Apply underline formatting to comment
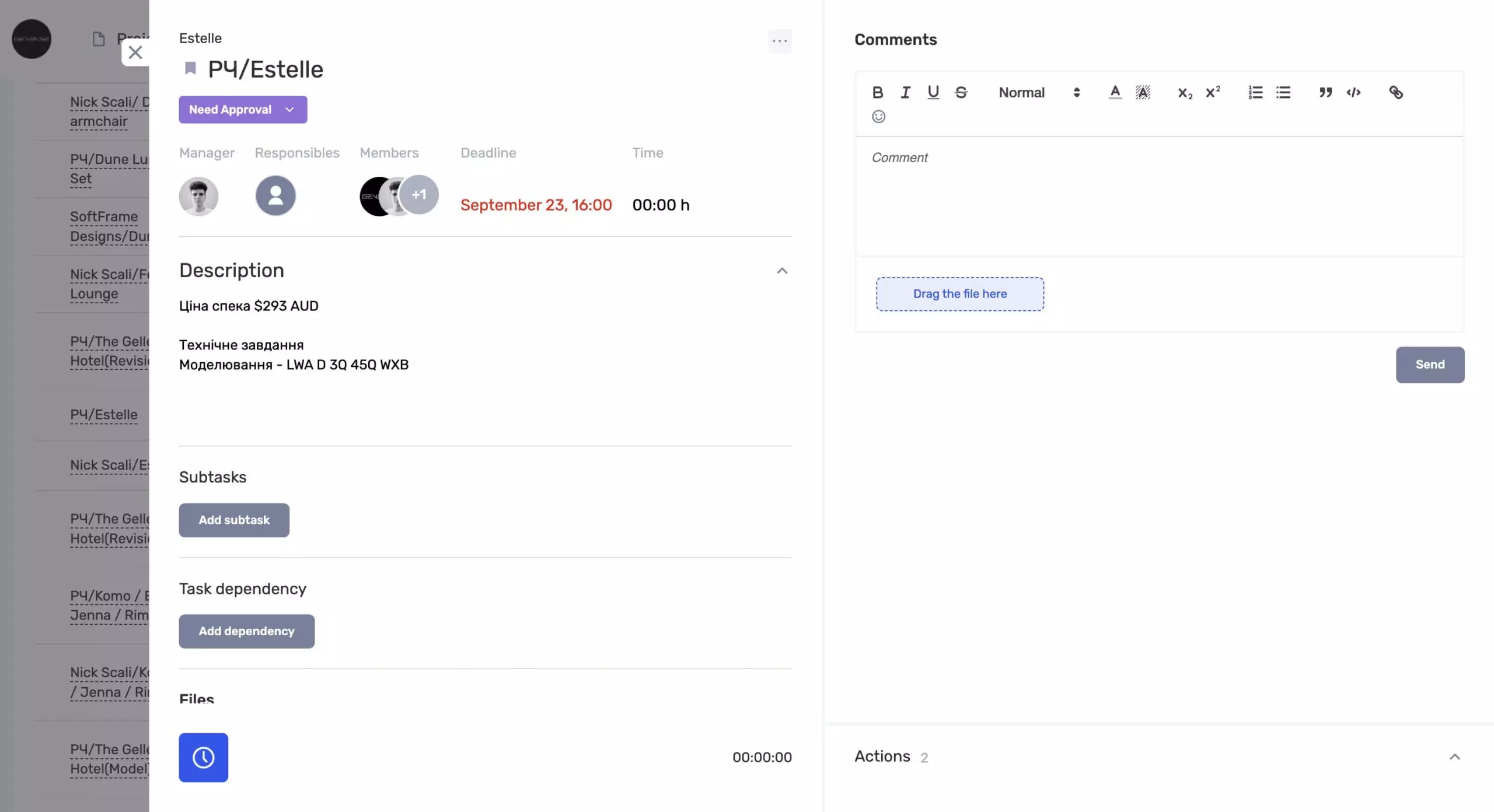 (933, 92)
